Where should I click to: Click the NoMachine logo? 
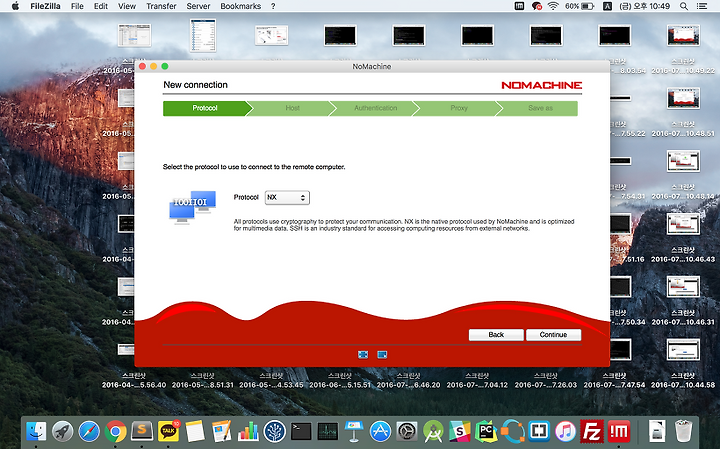point(541,85)
